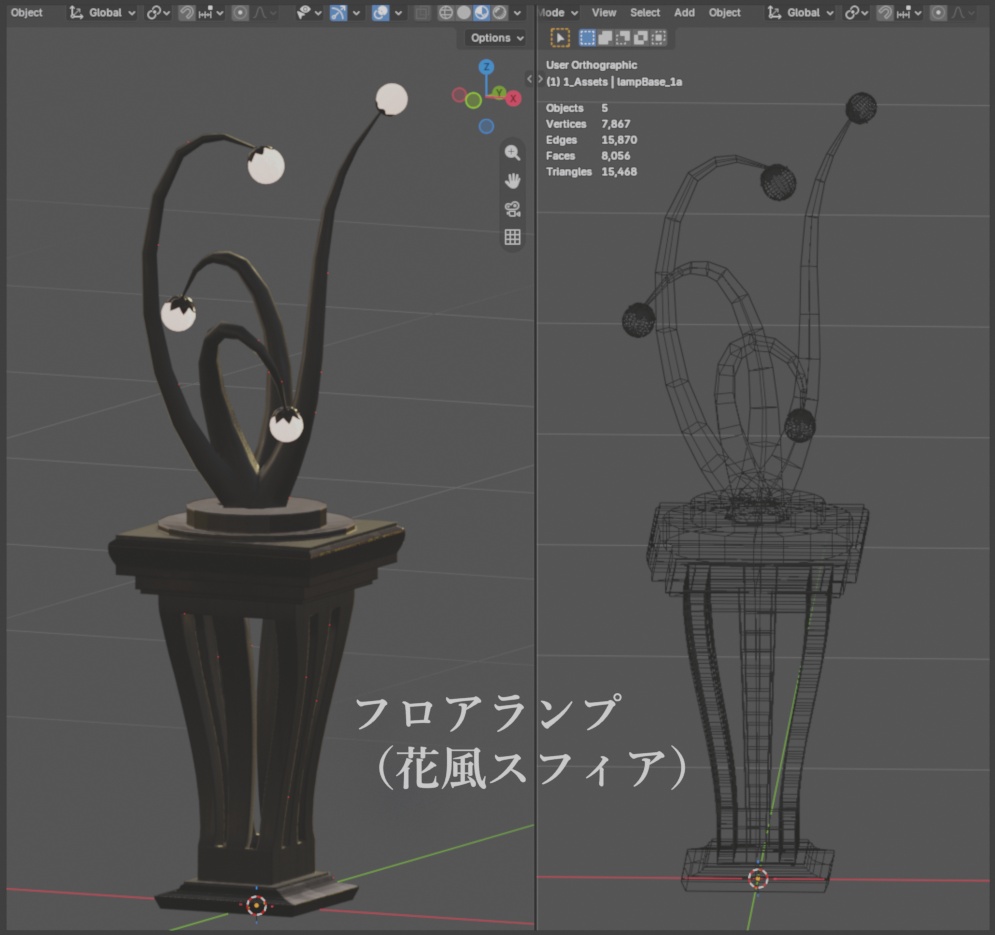The width and height of the screenshot is (995, 935).
Task: Toggle viewport gizmos in left viewport
Action: [x=338, y=13]
